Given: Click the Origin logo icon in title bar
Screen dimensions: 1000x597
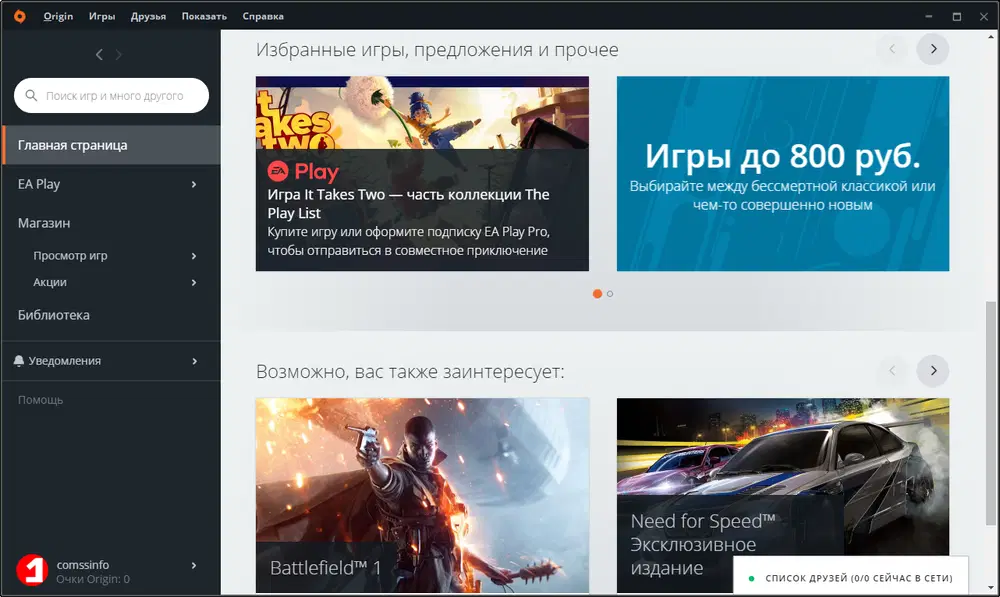Looking at the screenshot, I should point(20,16).
